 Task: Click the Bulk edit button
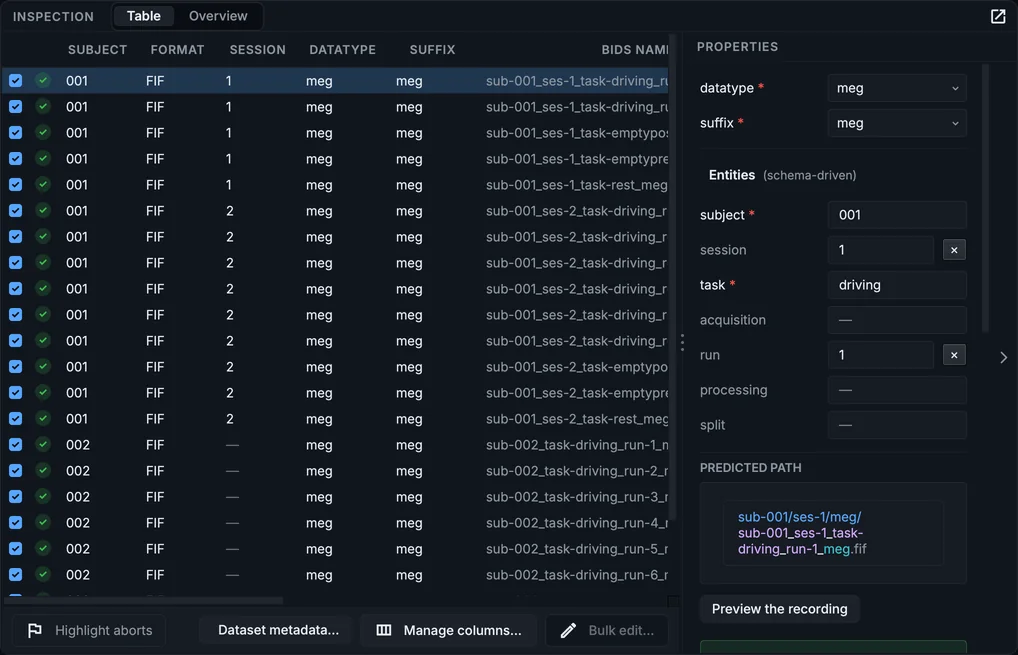[606, 630]
